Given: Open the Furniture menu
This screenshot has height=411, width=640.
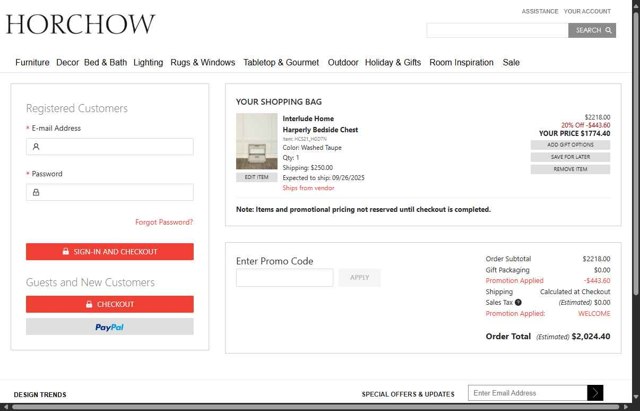Looking at the screenshot, I should point(32,62).
